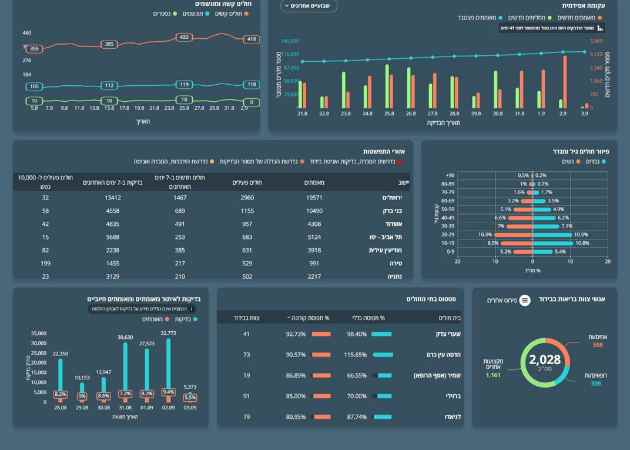Image resolution: width=630 pixels, height=450 pixels.
Task: Sort localities by active patients column header
Action: coord(247,182)
